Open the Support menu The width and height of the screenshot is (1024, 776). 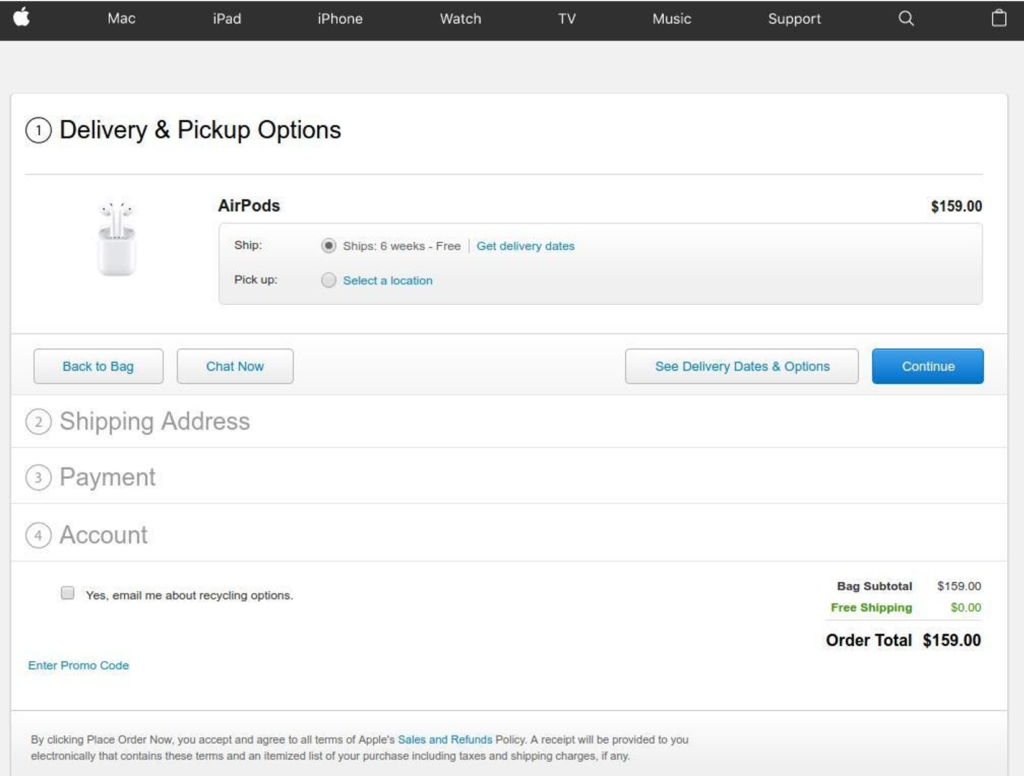(794, 19)
